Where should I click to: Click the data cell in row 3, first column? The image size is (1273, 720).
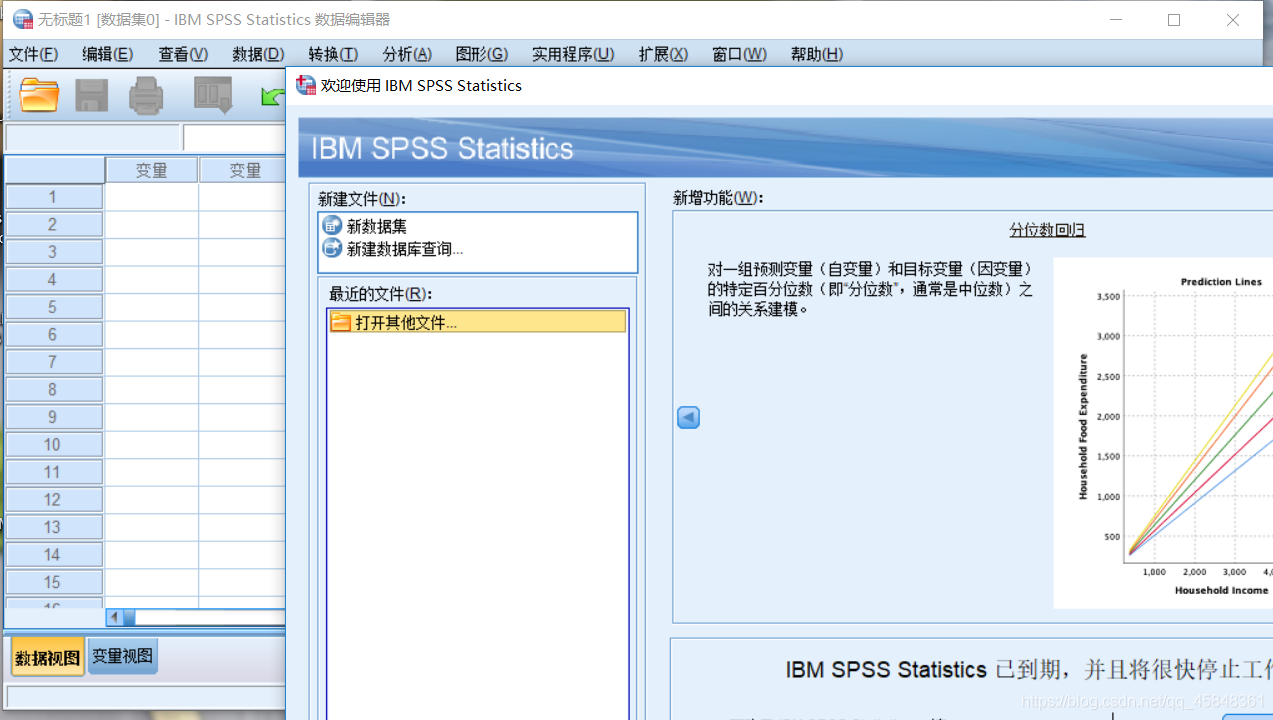pyautogui.click(x=152, y=252)
